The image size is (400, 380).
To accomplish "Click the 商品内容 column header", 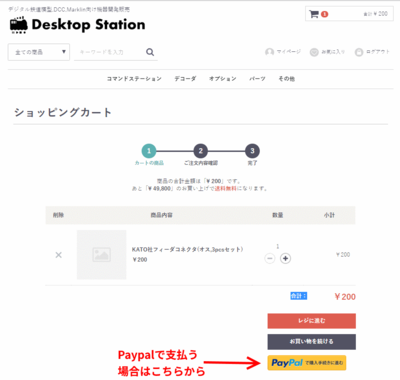I will [x=162, y=215].
